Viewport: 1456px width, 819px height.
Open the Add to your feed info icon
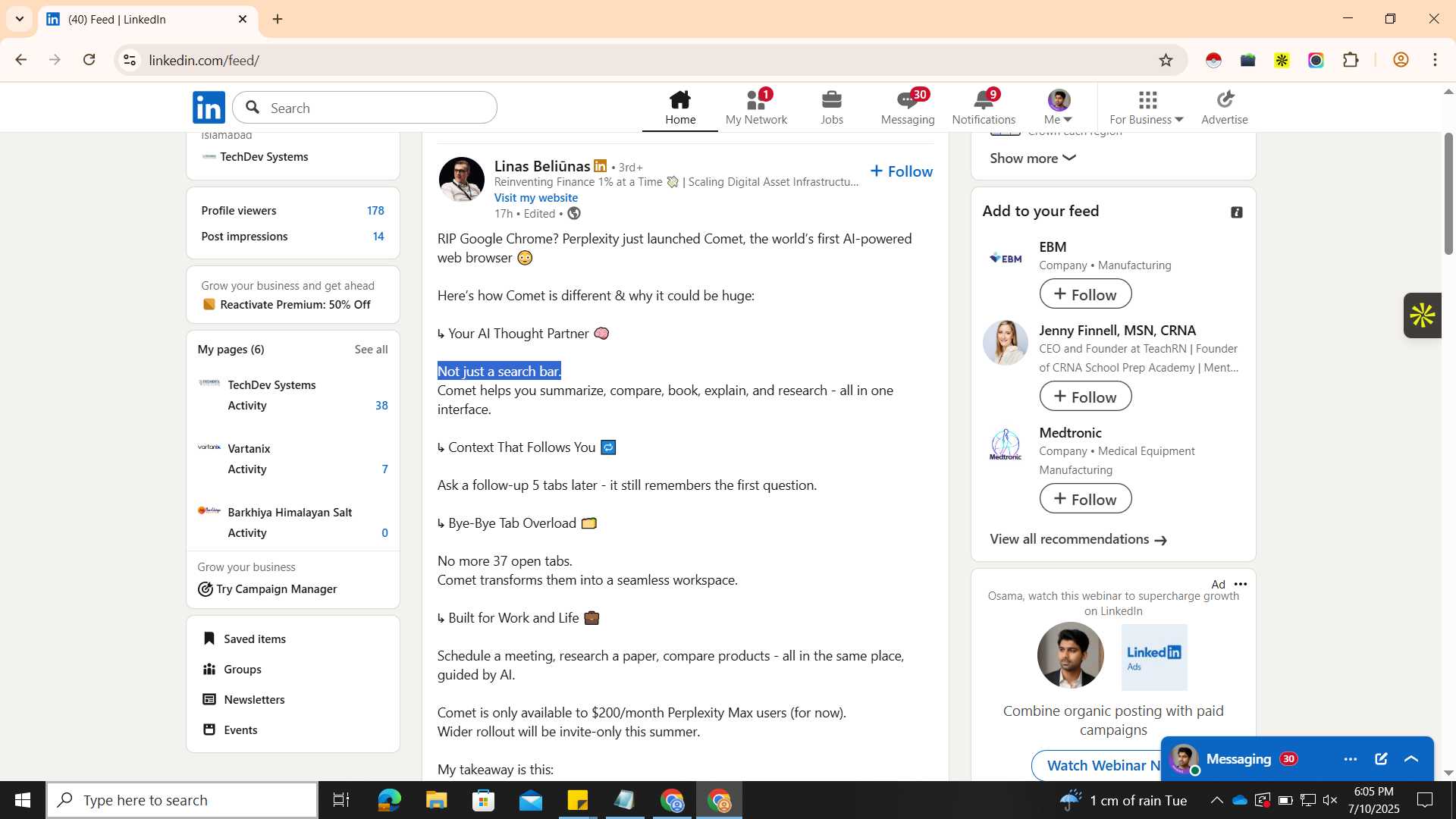click(1237, 212)
